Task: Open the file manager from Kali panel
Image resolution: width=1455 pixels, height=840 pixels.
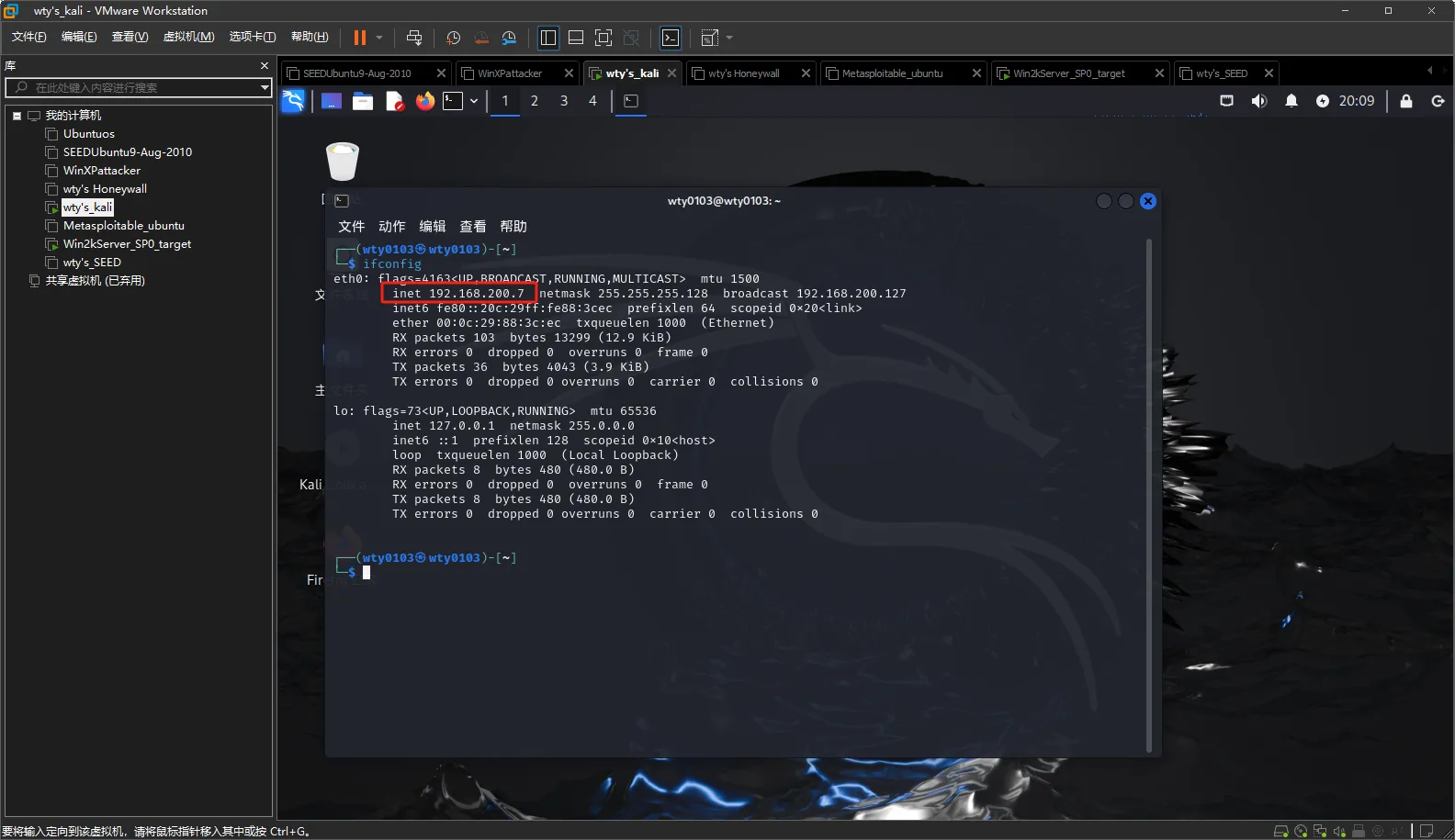Action: [363, 101]
